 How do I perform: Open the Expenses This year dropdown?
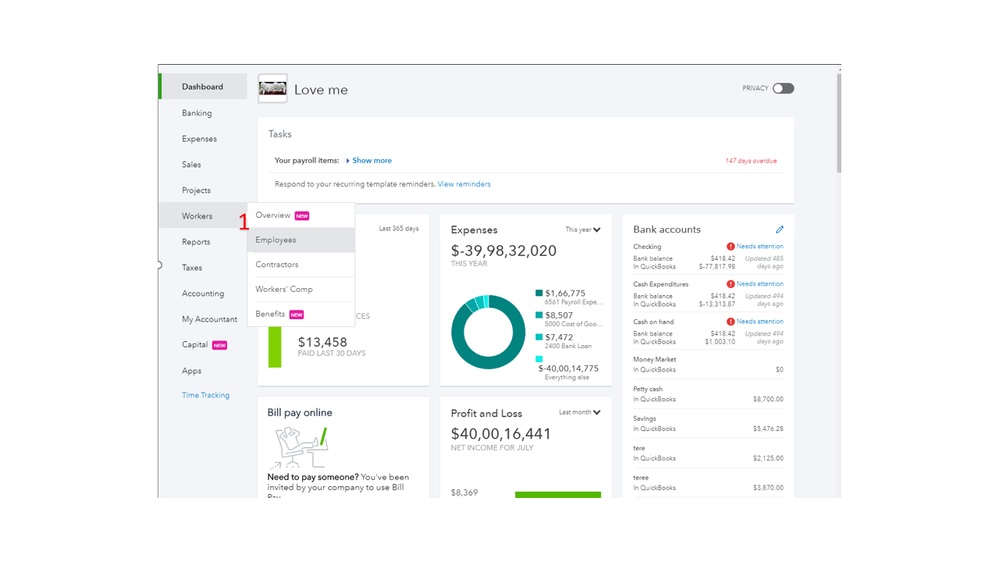582,229
